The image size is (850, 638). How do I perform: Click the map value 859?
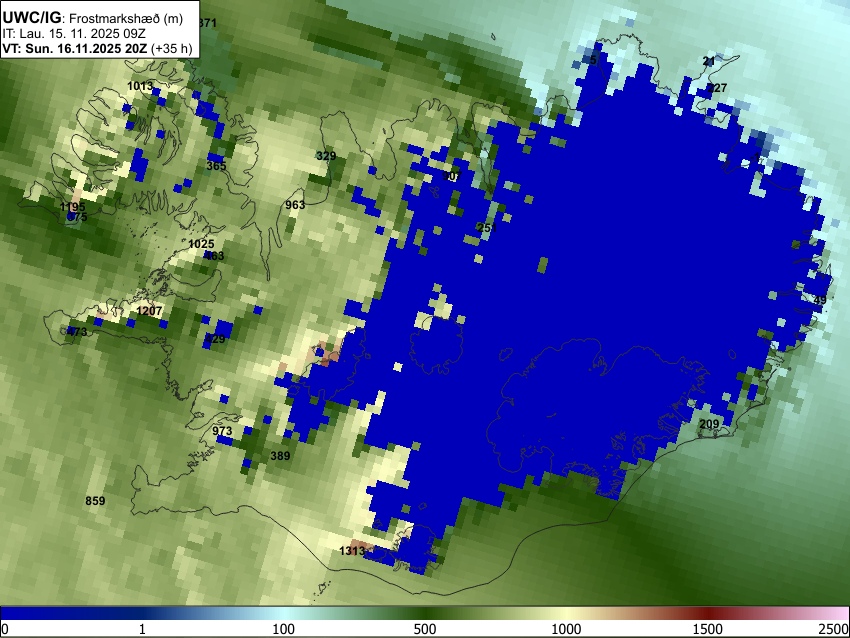(x=95, y=501)
